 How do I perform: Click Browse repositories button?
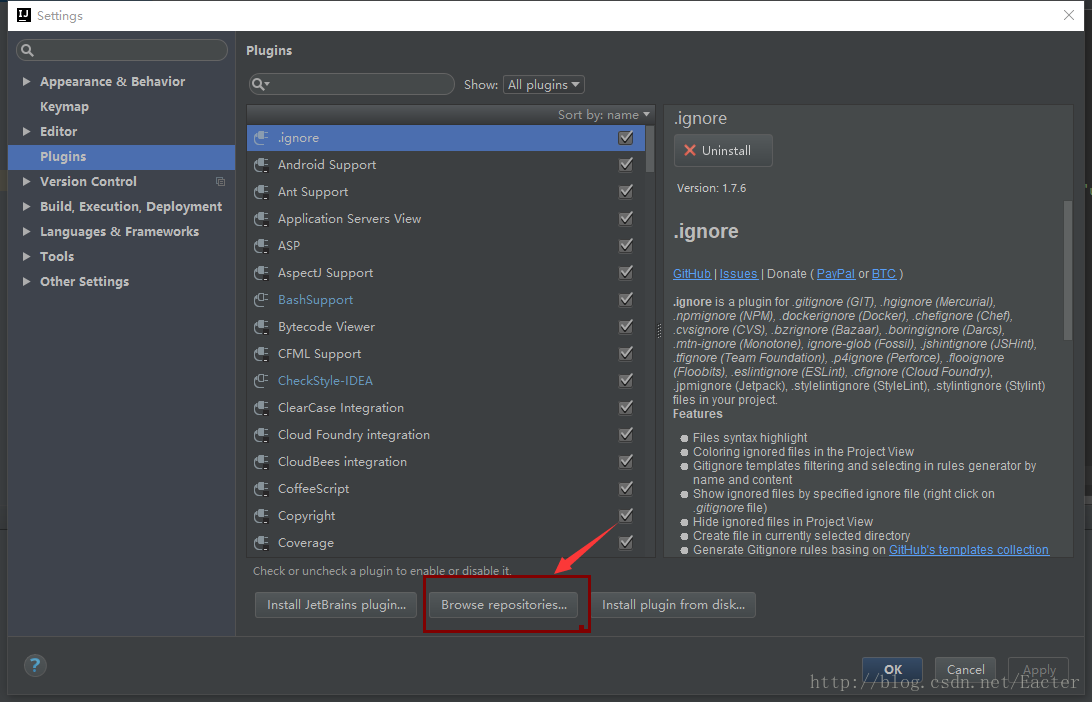pyautogui.click(x=504, y=604)
